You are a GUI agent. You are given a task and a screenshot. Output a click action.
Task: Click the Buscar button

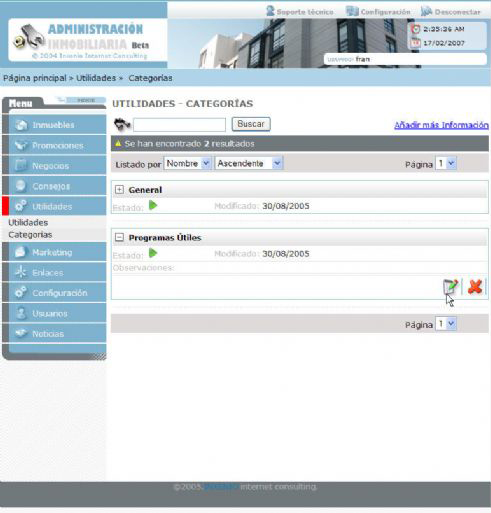(x=251, y=124)
